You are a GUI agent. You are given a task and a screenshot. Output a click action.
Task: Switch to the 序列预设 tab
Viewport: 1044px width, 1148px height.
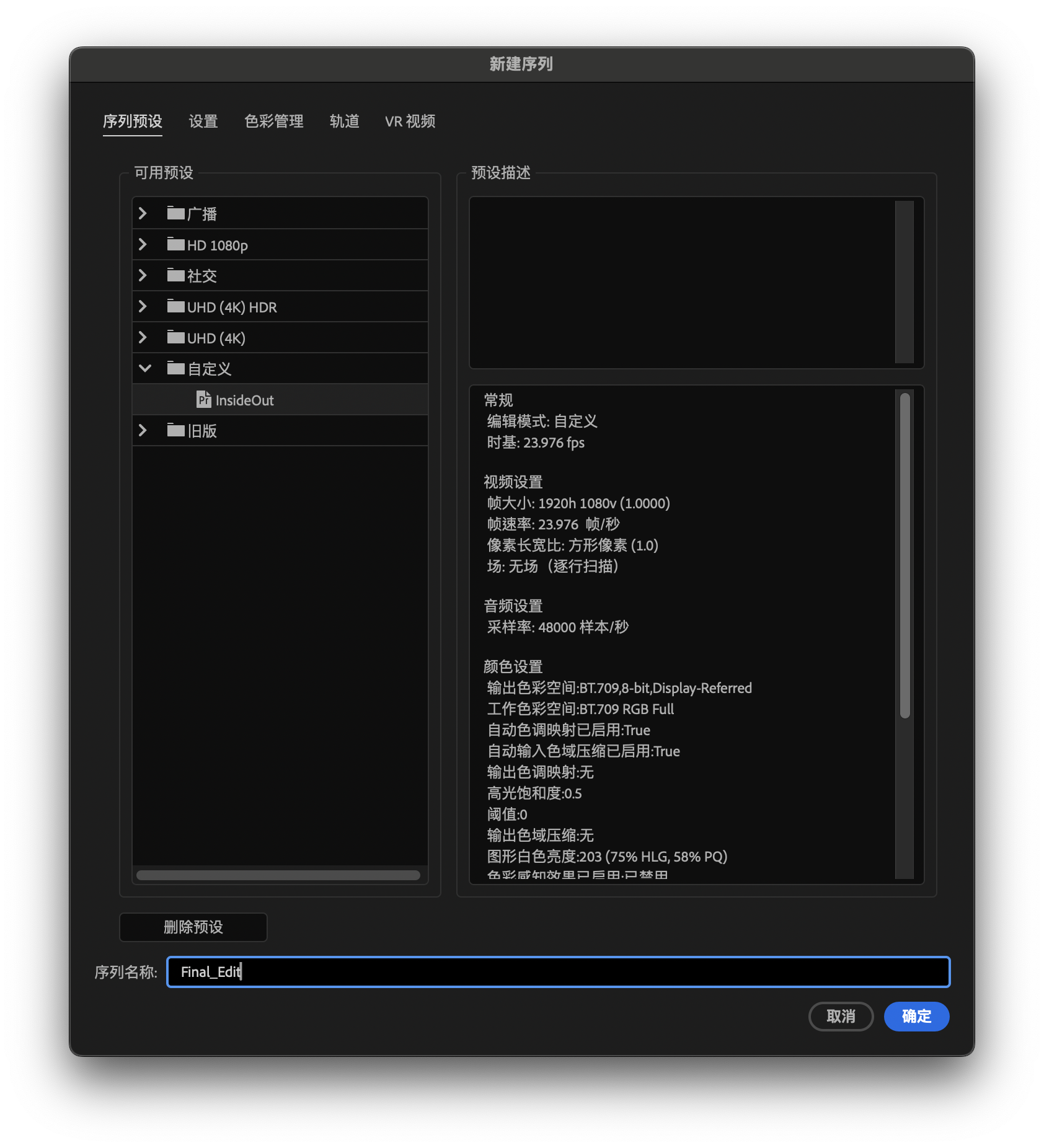click(x=133, y=121)
